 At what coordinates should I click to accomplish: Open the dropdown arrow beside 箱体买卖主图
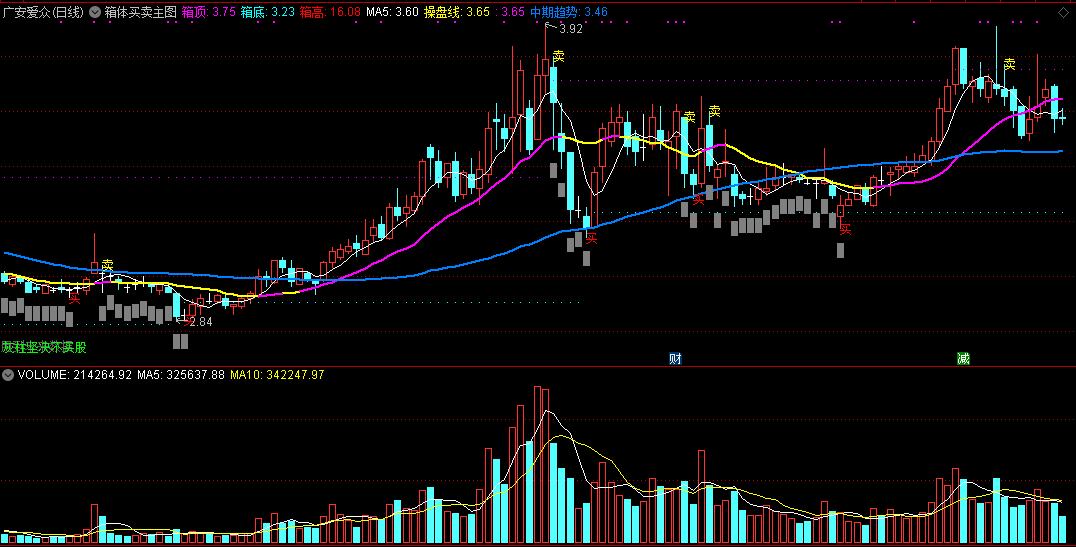[x=95, y=12]
